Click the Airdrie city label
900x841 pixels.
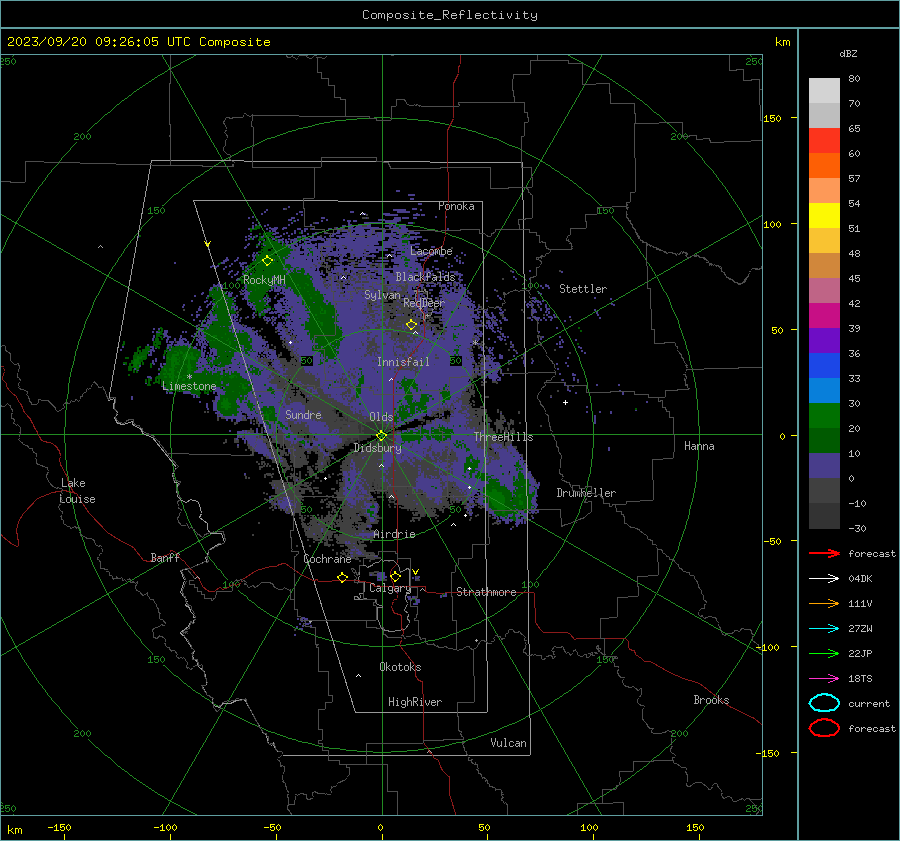coord(394,534)
